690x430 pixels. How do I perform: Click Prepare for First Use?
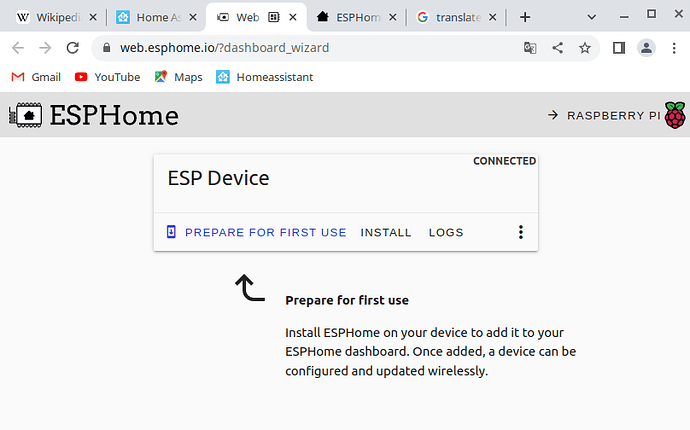click(x=257, y=232)
